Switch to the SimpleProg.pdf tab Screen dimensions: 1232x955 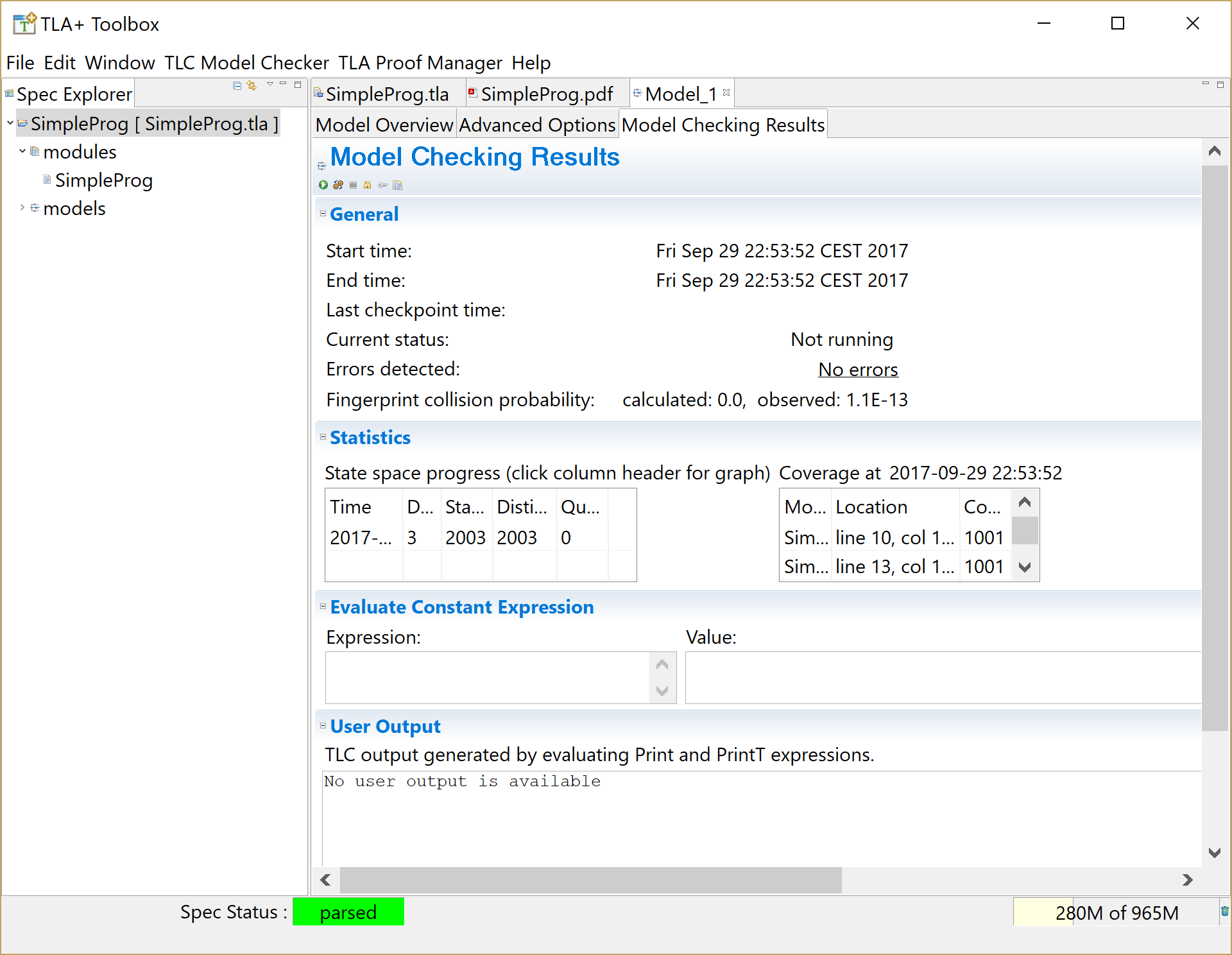coord(547,94)
